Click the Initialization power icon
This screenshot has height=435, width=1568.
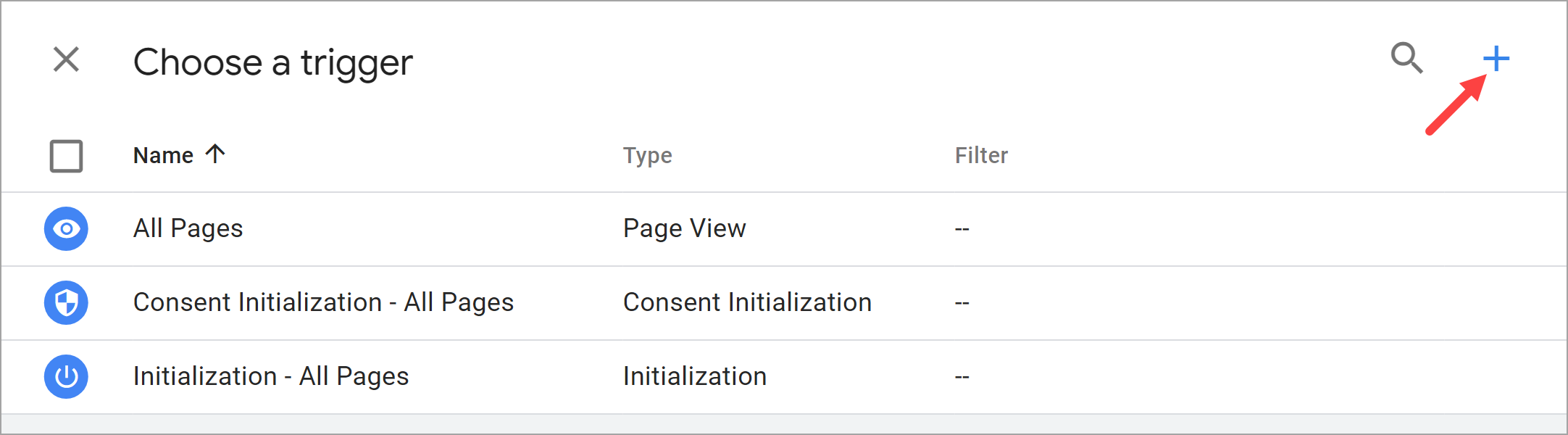66,377
